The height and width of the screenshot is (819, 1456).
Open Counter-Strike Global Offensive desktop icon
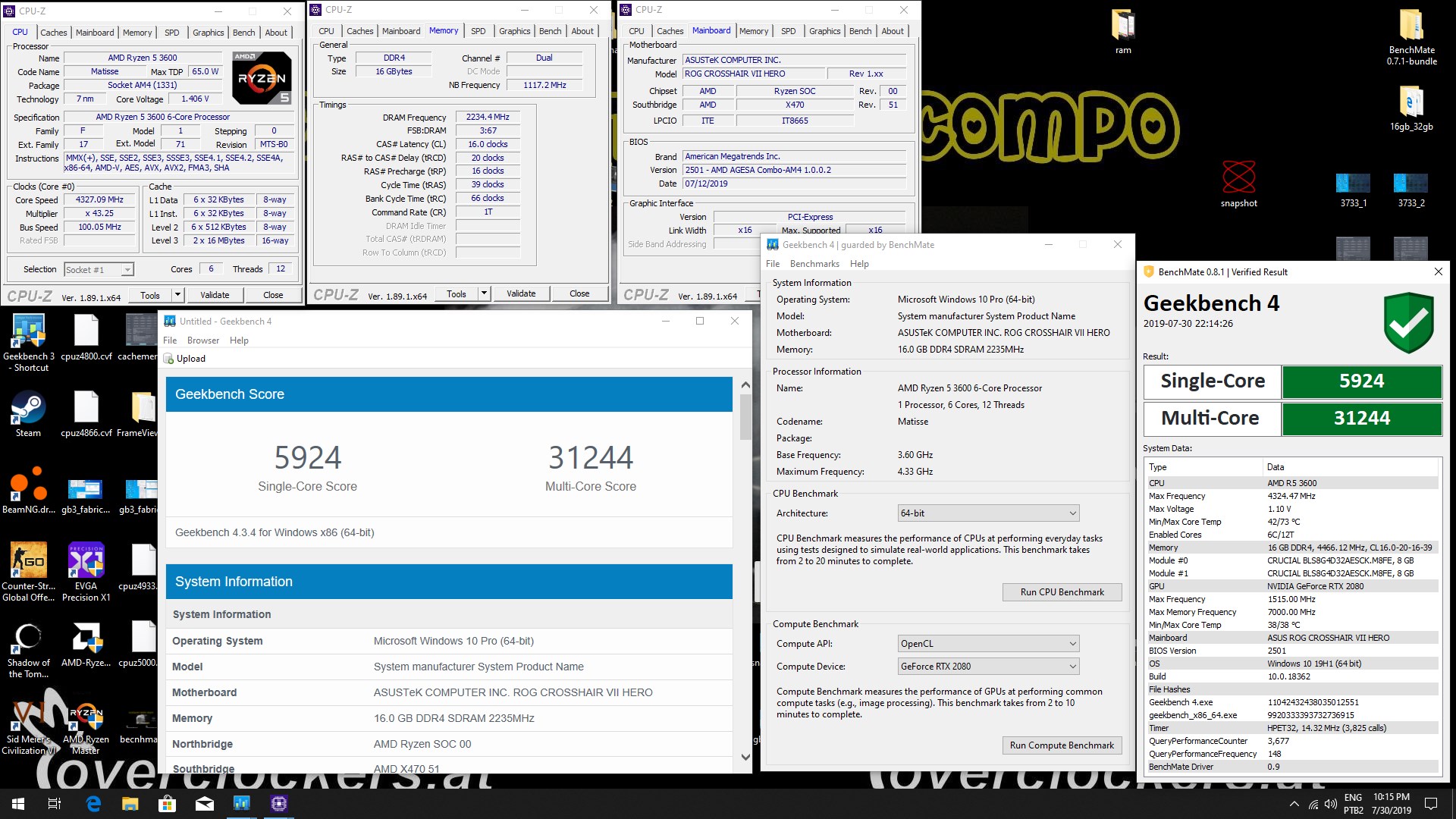pos(28,572)
